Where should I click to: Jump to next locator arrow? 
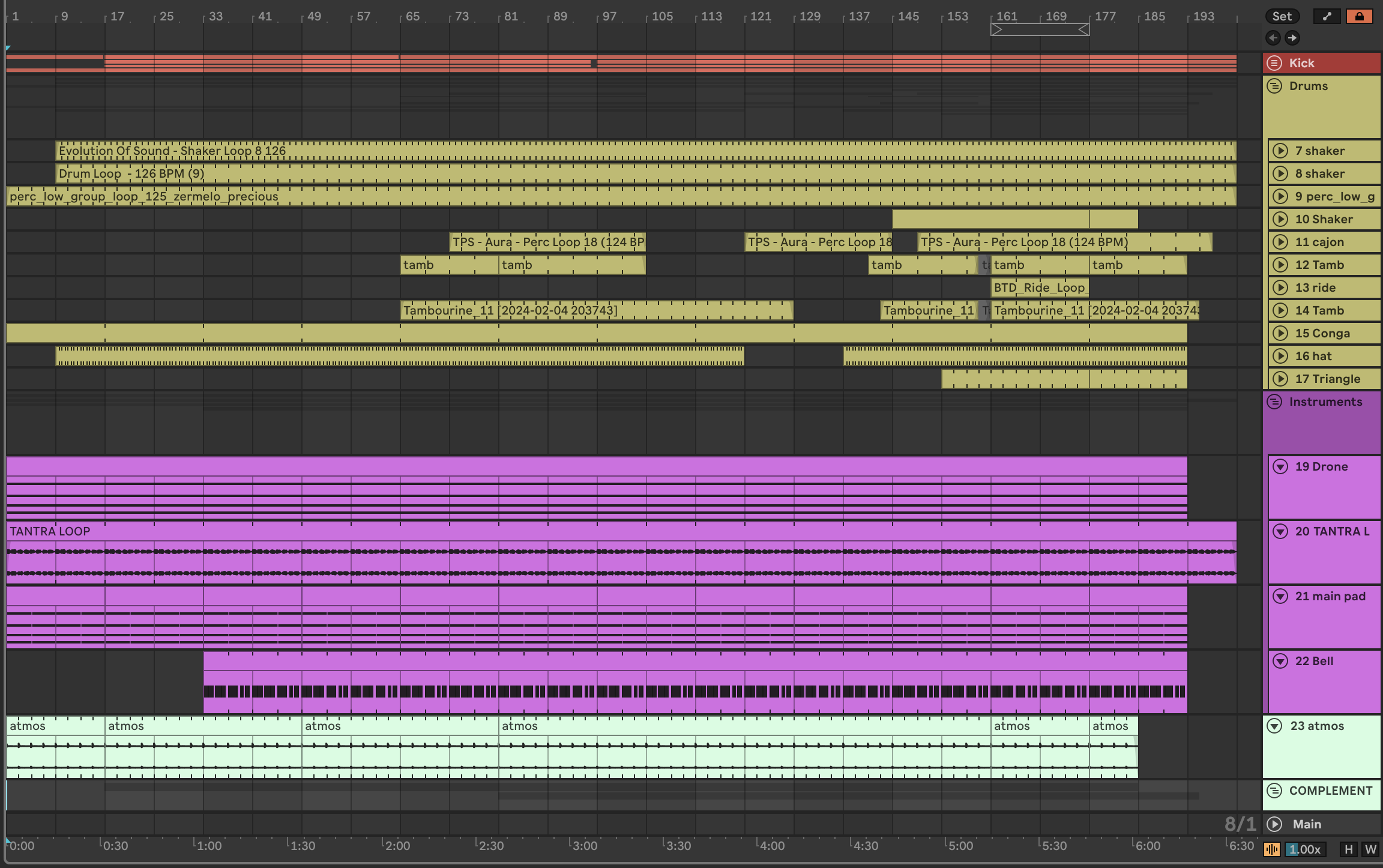[x=1292, y=38]
